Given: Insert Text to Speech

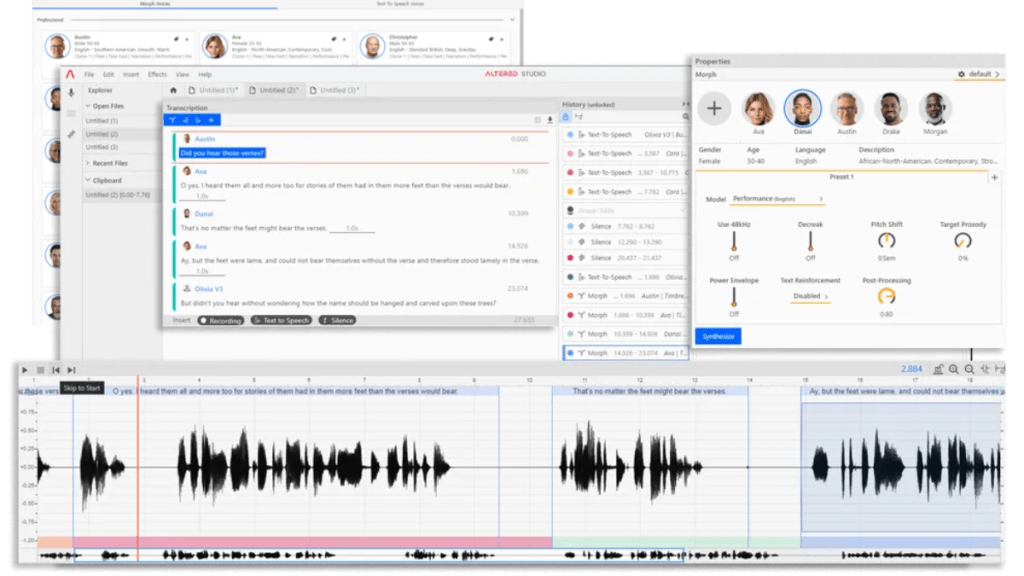Looking at the screenshot, I should point(281,321).
